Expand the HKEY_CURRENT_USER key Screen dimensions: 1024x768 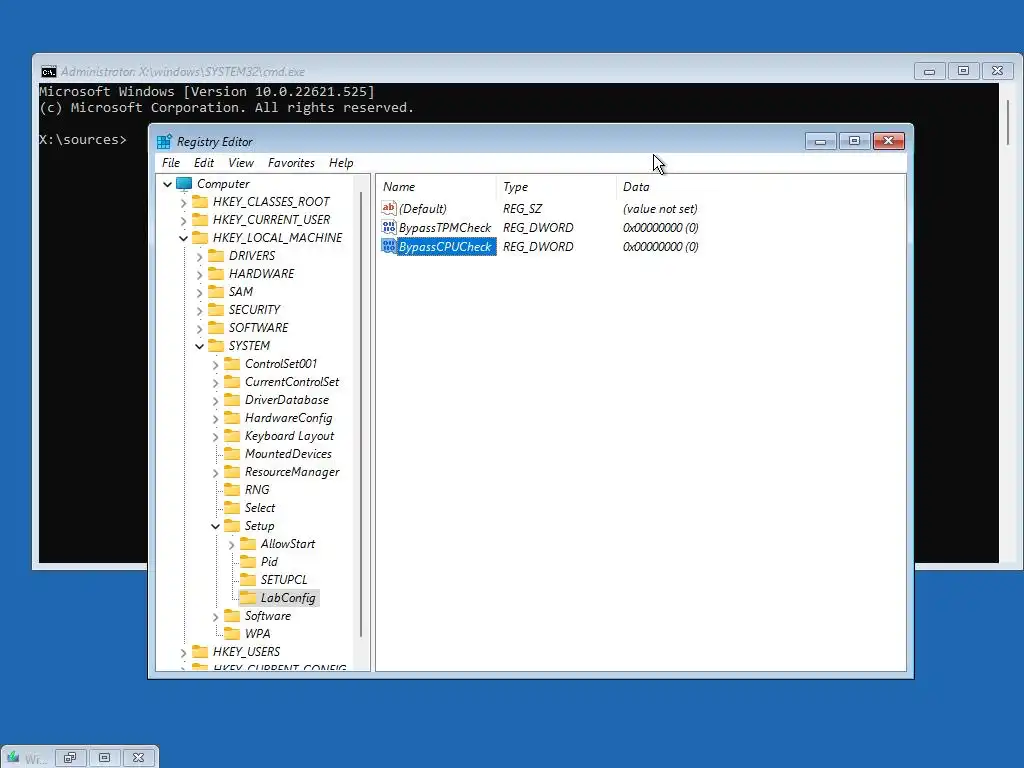(x=184, y=220)
